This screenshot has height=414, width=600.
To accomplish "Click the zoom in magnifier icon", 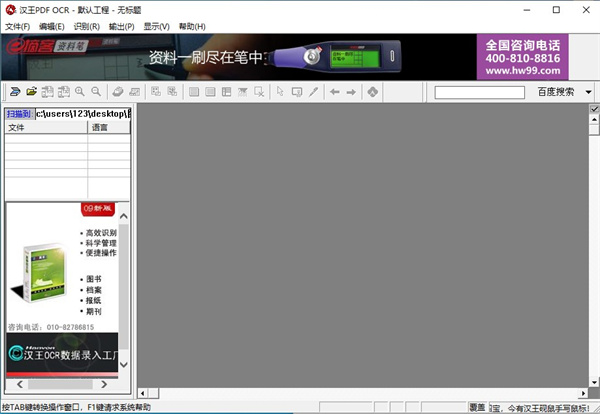I will click(x=80, y=92).
